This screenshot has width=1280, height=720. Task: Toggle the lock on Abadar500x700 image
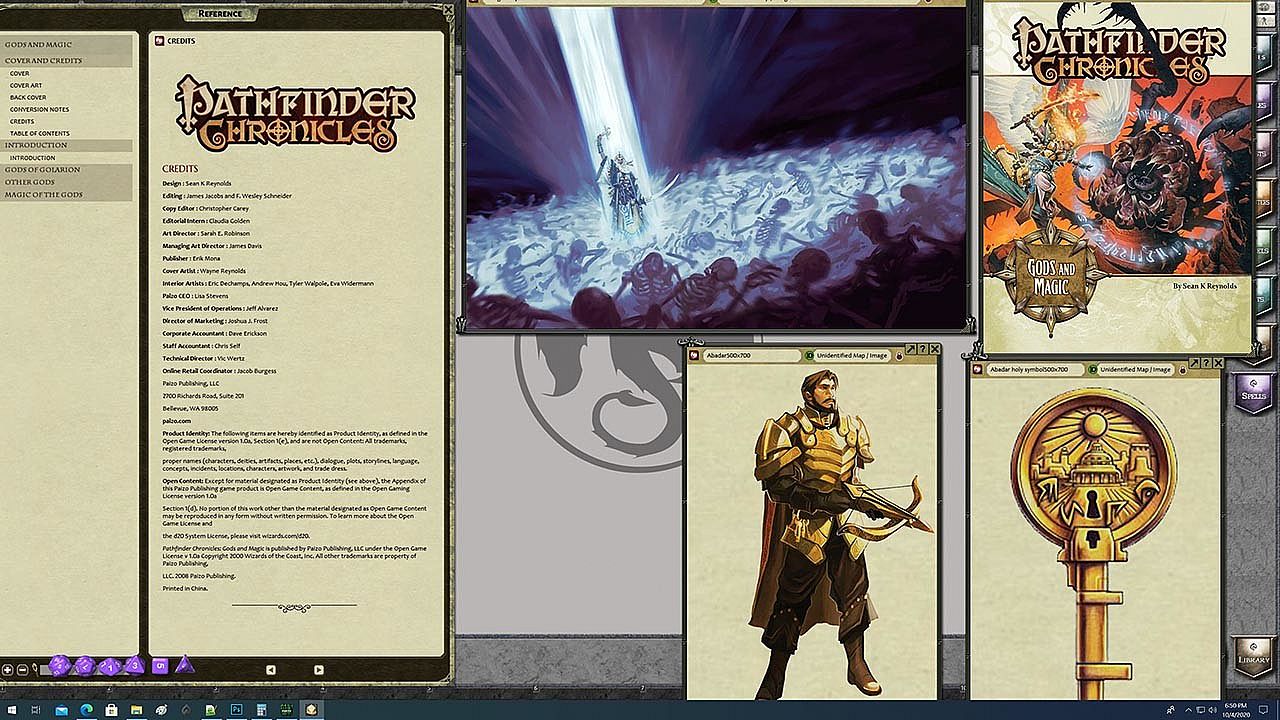point(899,355)
